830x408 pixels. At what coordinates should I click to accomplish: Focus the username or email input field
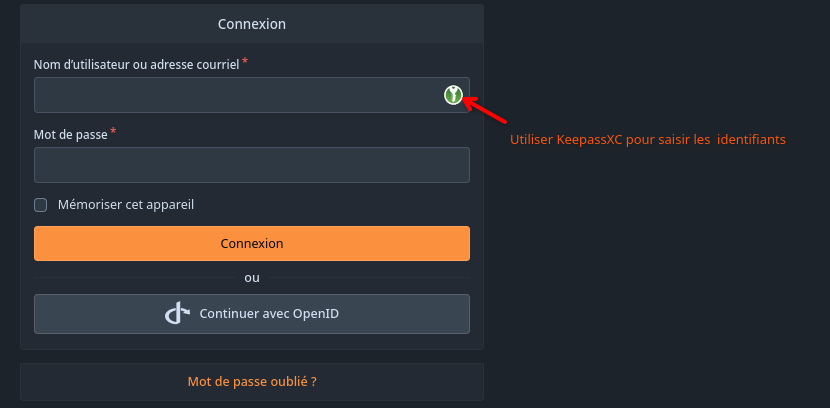(x=252, y=95)
